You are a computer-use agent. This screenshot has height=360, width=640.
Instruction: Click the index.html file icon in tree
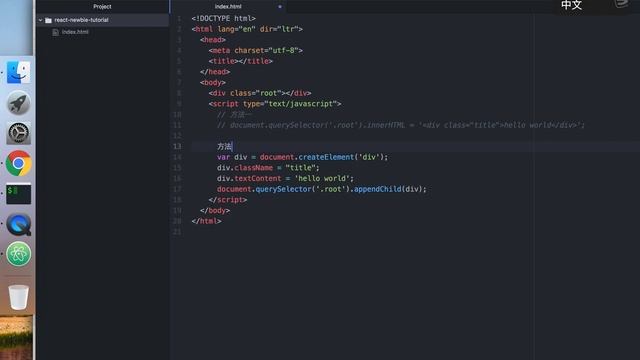56,32
